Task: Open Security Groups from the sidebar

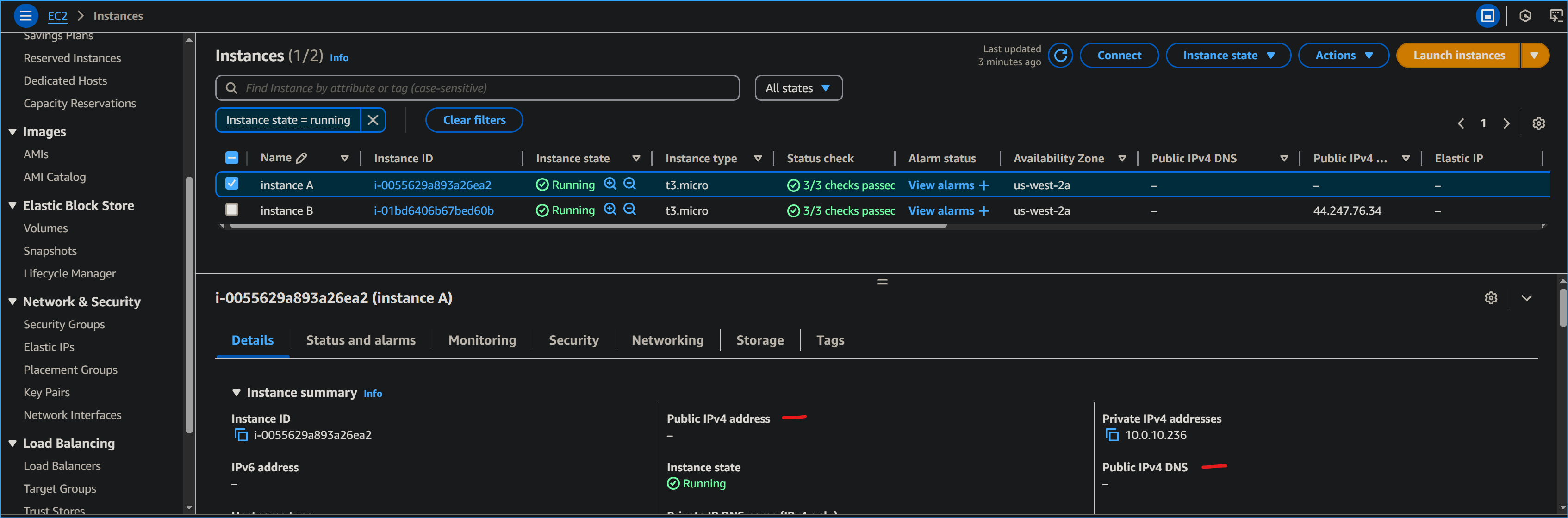Action: point(64,324)
